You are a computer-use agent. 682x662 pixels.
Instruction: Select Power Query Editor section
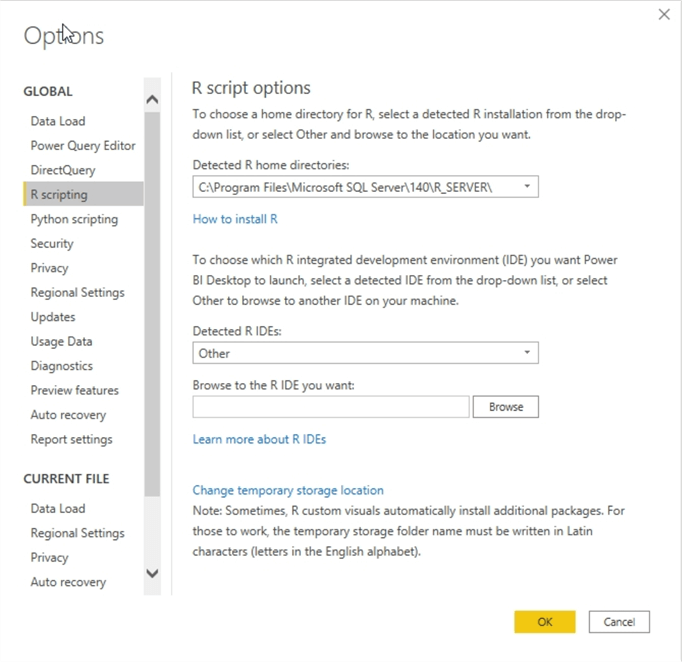tap(83, 145)
